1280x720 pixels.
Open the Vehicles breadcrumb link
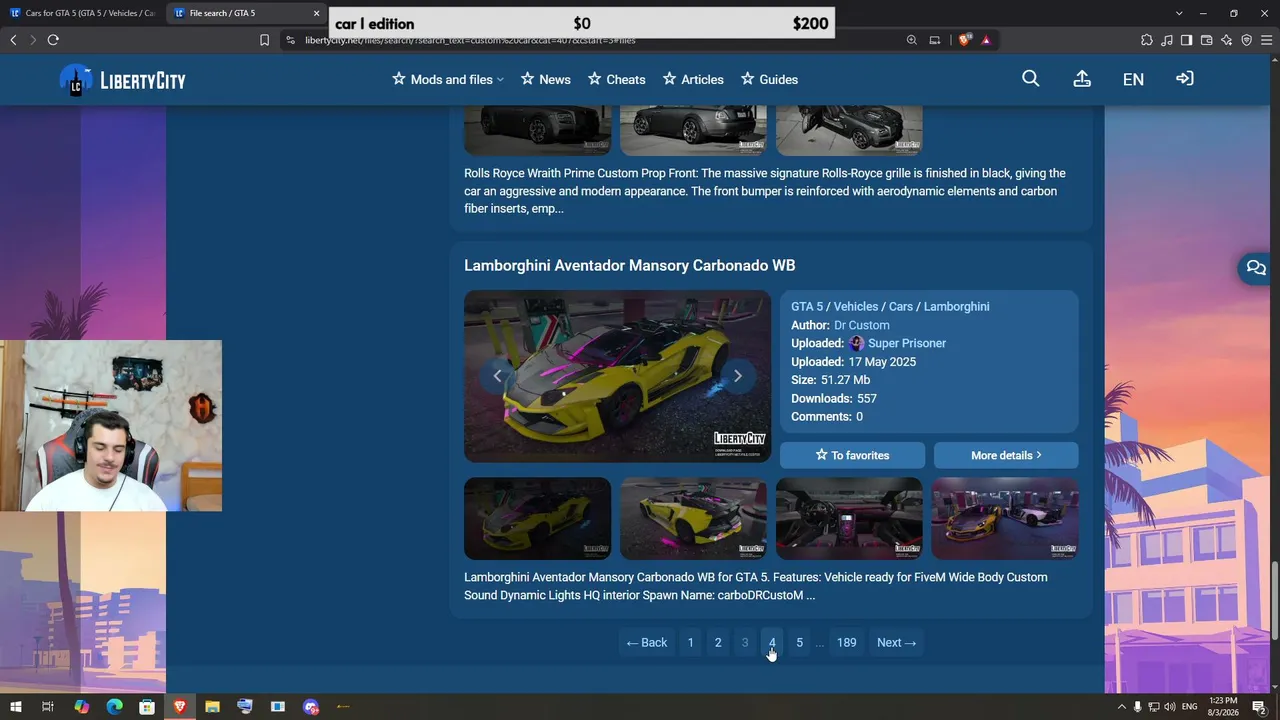(856, 307)
